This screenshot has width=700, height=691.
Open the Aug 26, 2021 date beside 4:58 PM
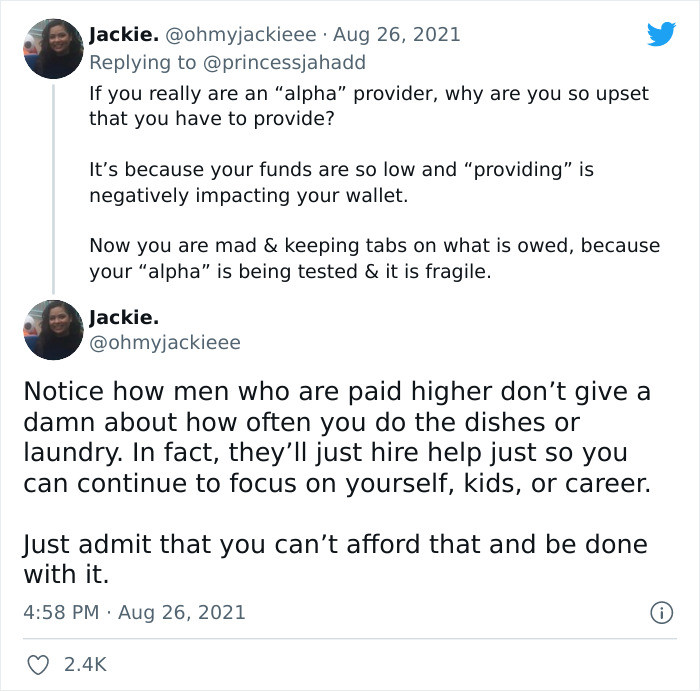pyautogui.click(x=181, y=611)
